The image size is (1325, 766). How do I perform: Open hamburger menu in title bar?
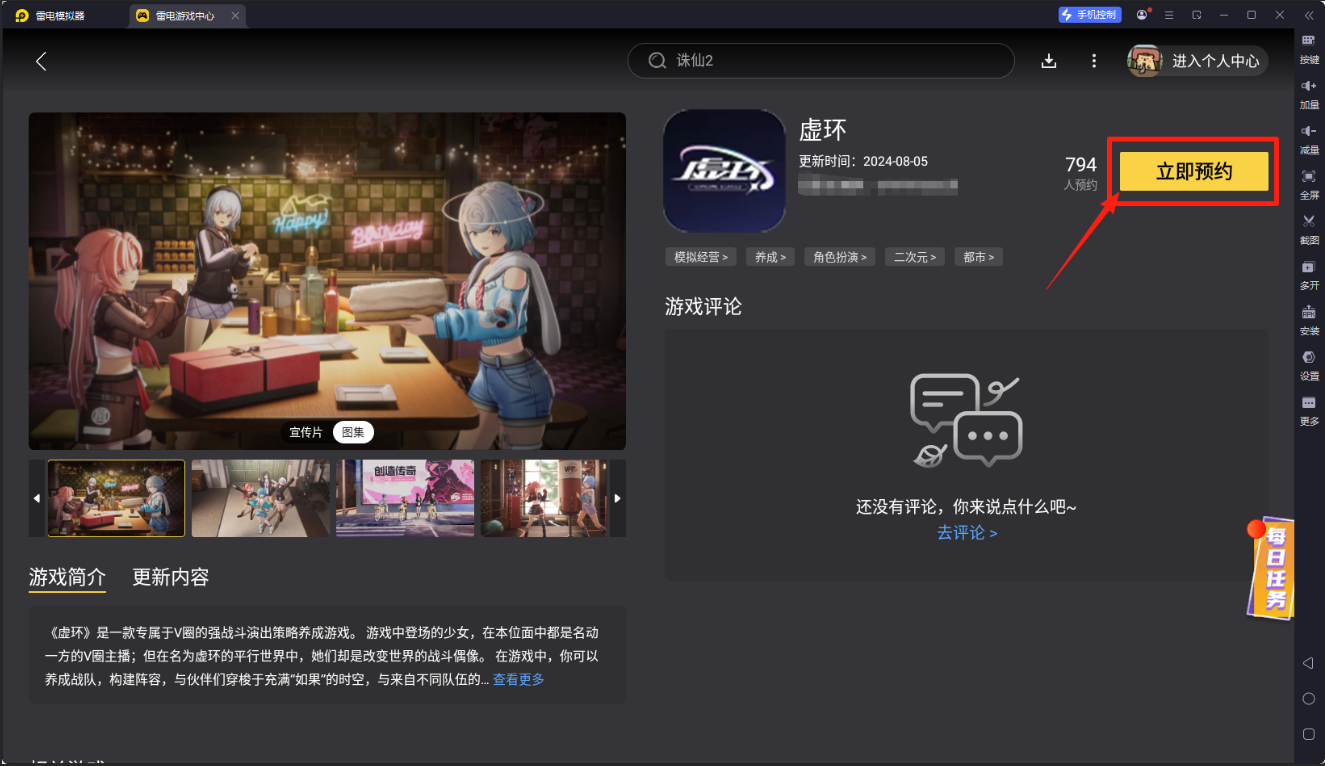[x=1169, y=15]
